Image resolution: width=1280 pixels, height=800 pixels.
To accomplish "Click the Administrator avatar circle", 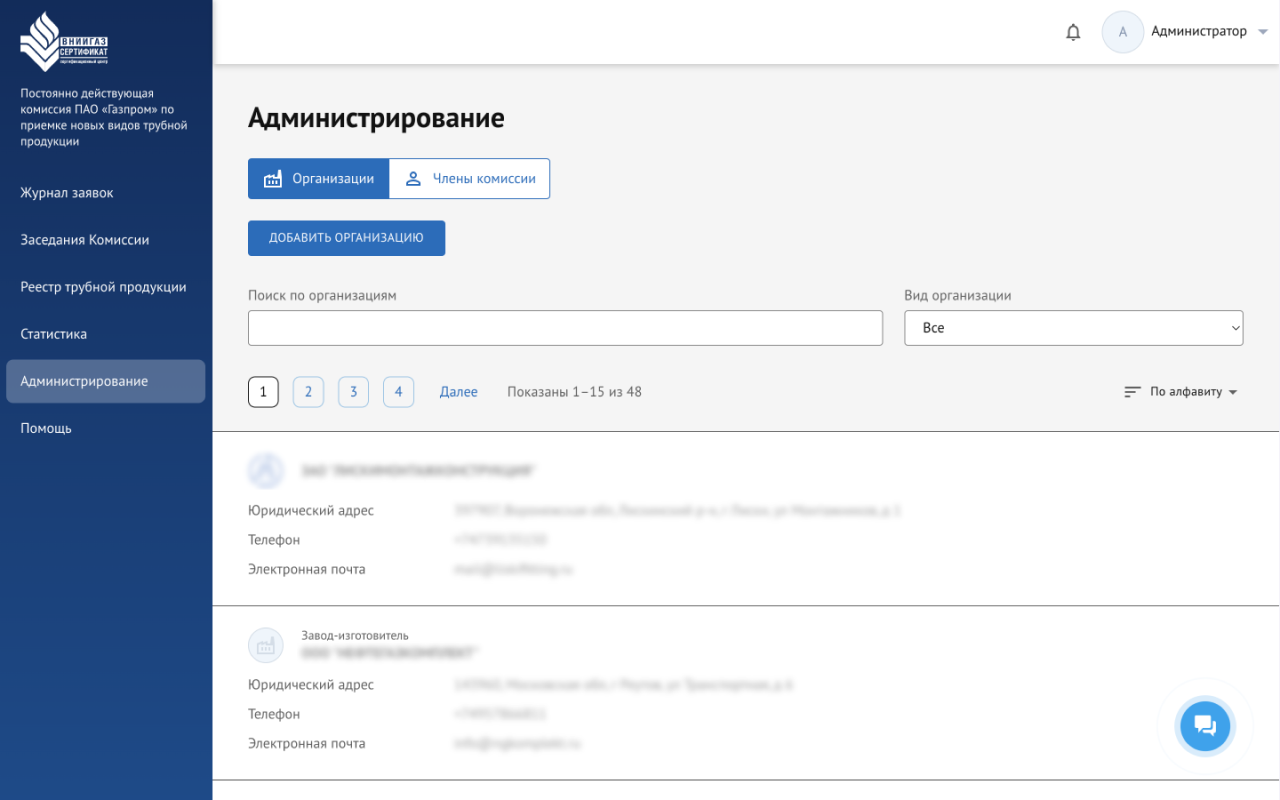I will [1122, 32].
